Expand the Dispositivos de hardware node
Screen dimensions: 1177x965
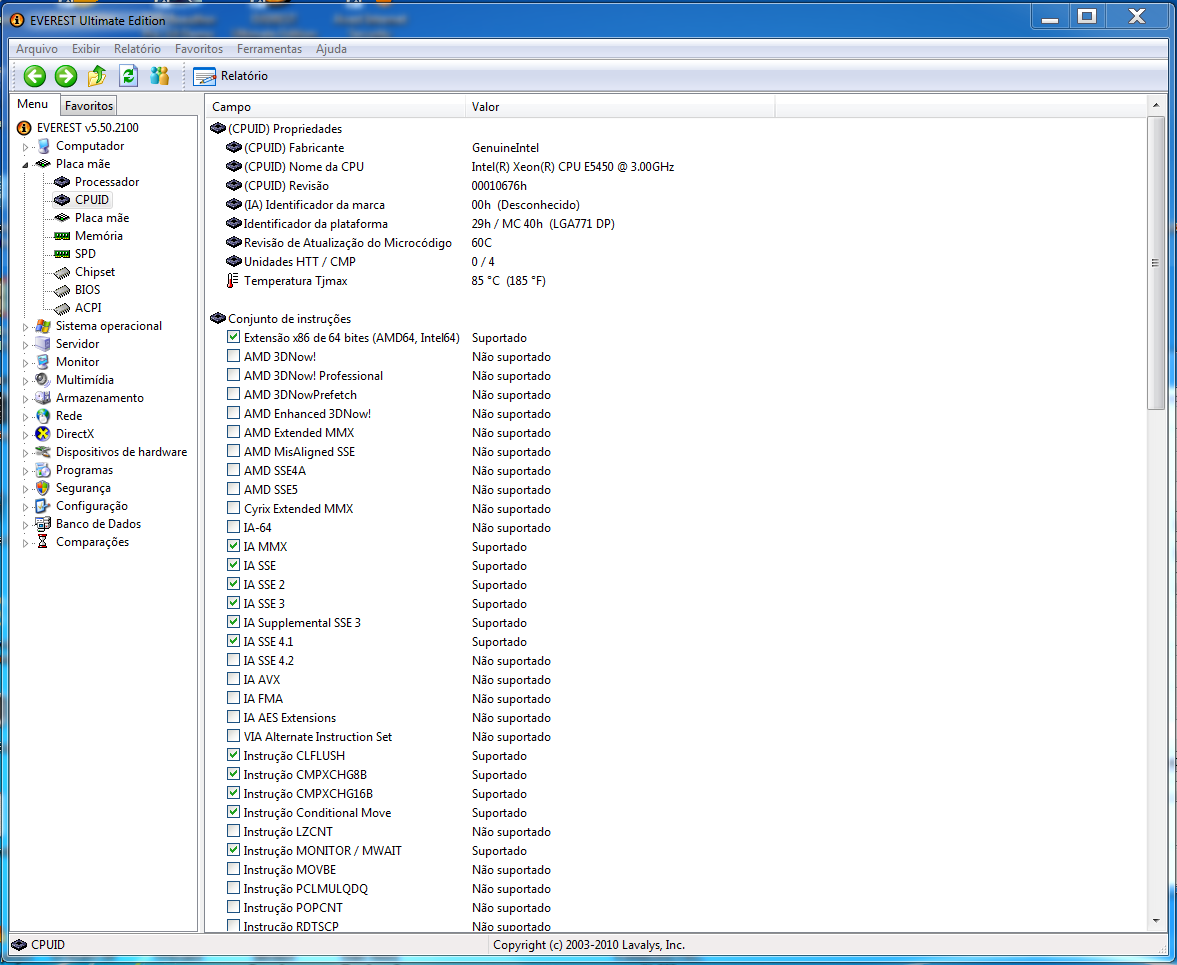tap(26, 453)
